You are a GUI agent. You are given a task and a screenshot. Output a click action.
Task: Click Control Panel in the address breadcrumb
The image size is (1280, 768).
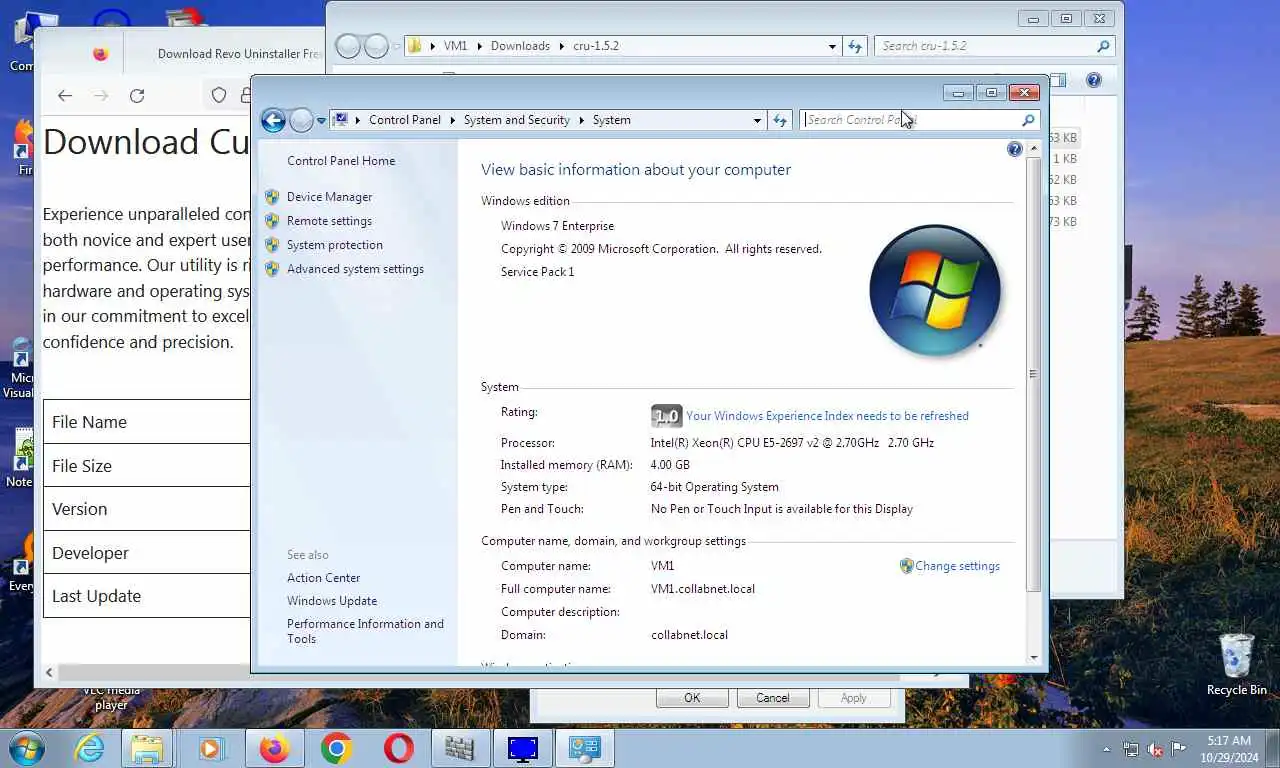[404, 120]
